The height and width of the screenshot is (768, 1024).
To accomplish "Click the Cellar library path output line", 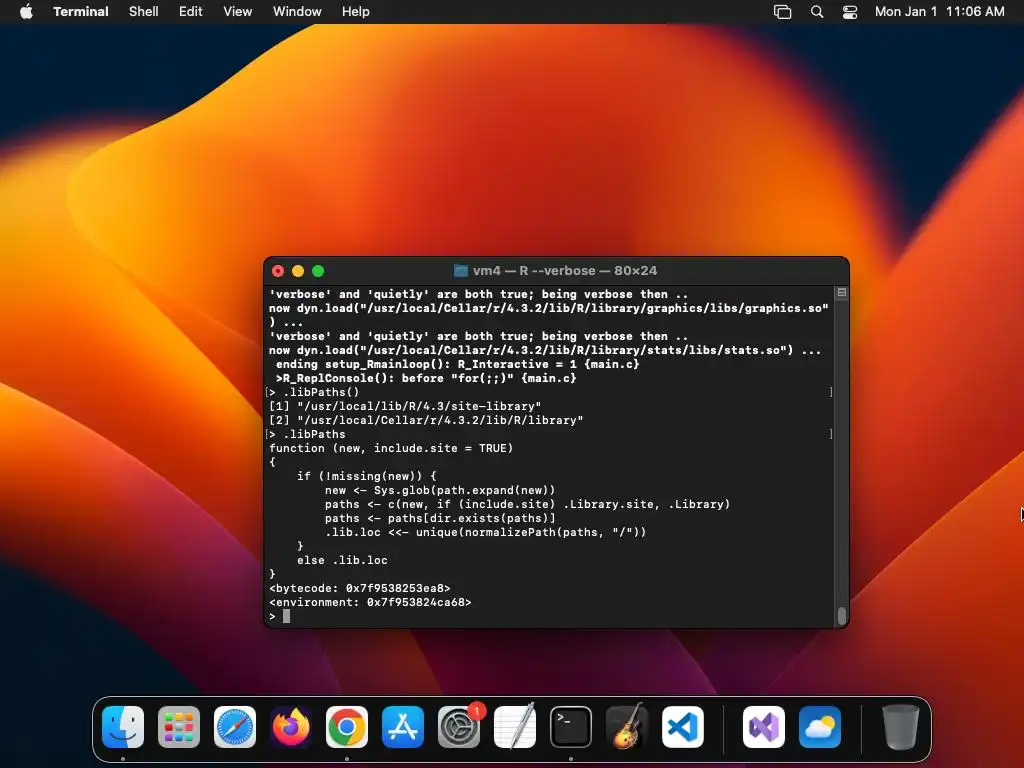I will 426,420.
